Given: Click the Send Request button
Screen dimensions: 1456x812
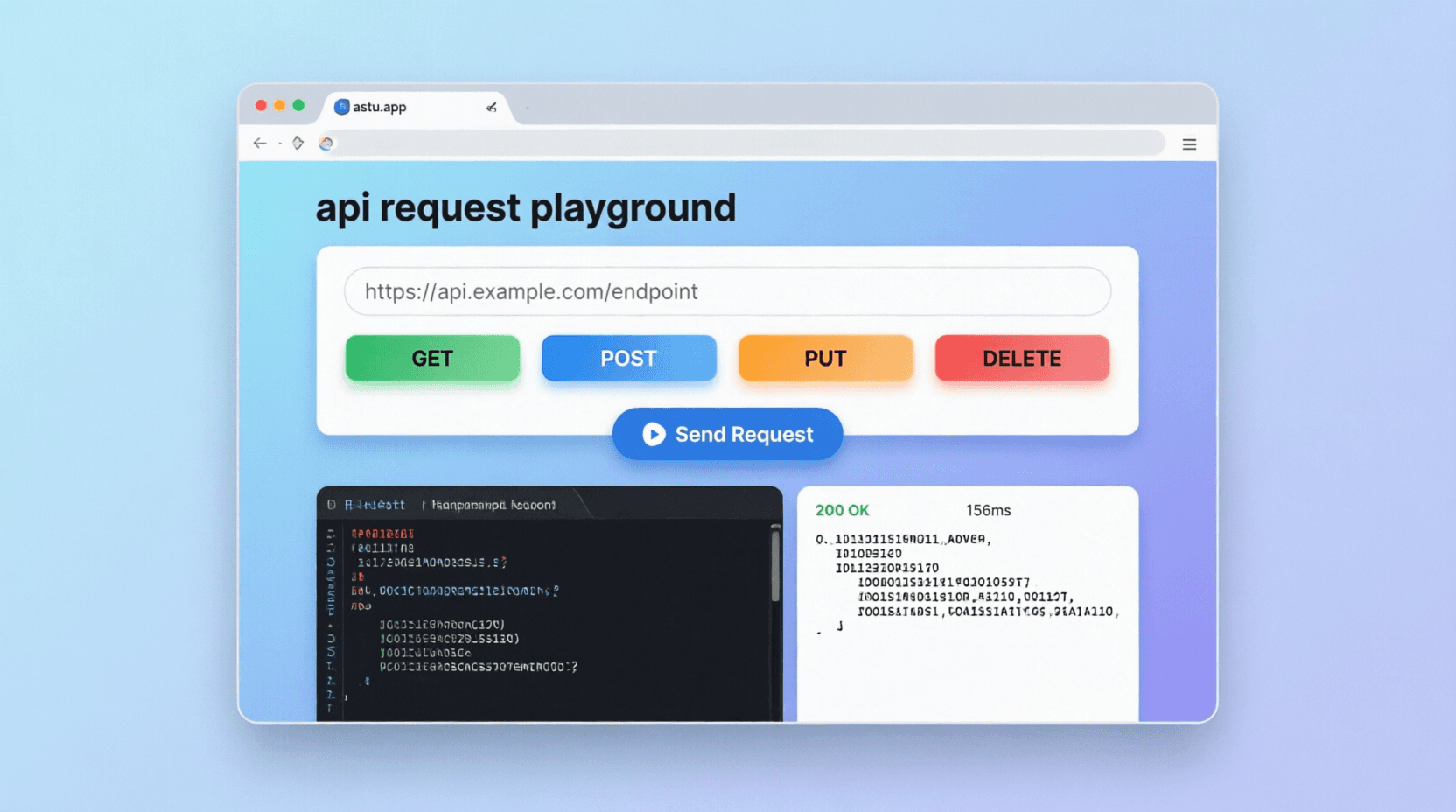Looking at the screenshot, I should point(727,434).
